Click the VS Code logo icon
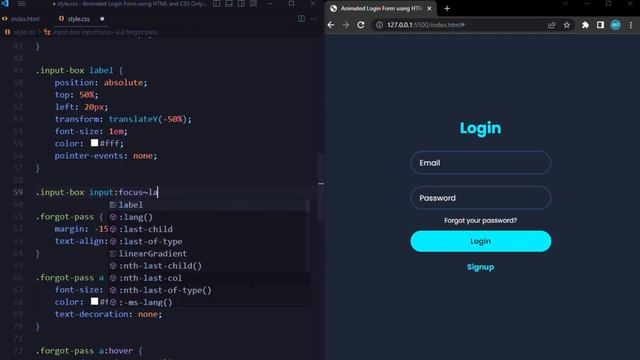The width and height of the screenshot is (640, 360). [x=5, y=3]
